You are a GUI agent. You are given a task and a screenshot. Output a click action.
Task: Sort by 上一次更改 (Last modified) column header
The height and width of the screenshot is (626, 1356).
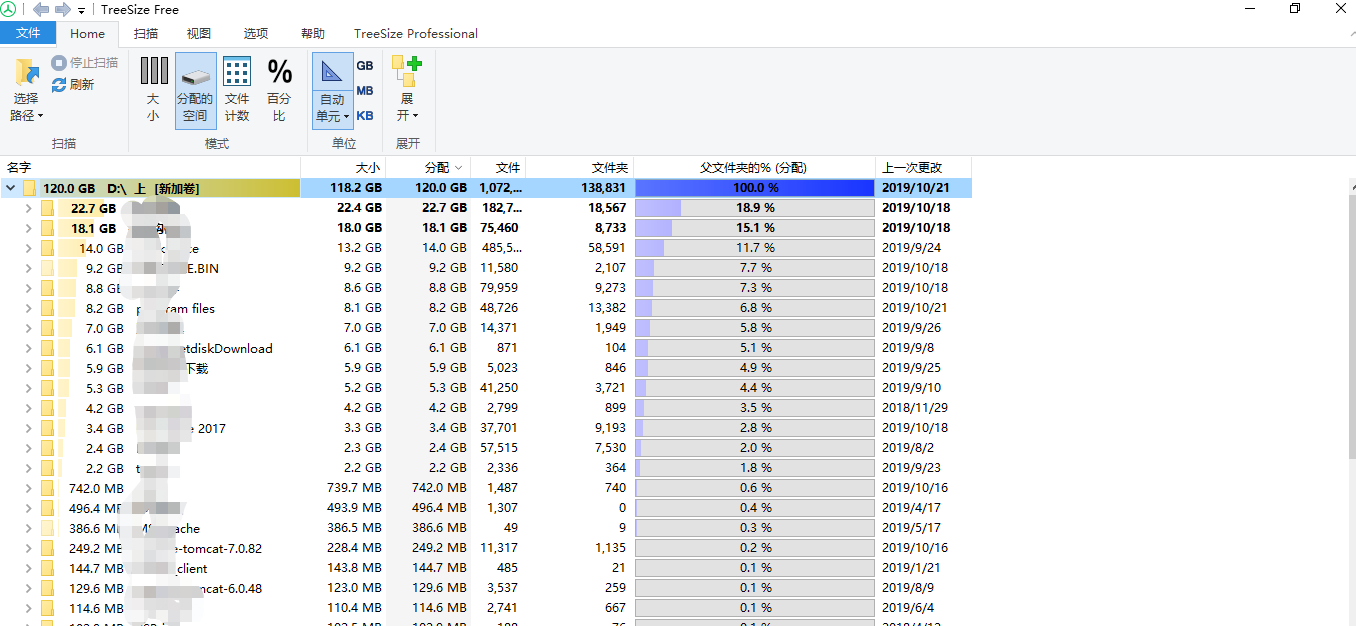tap(923, 167)
